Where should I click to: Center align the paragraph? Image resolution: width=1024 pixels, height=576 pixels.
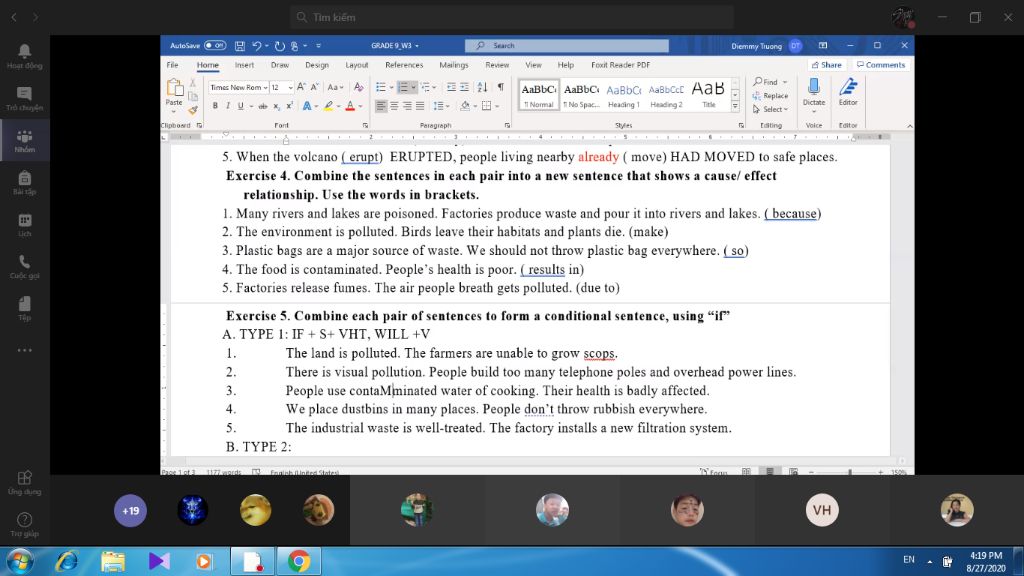coord(394,106)
